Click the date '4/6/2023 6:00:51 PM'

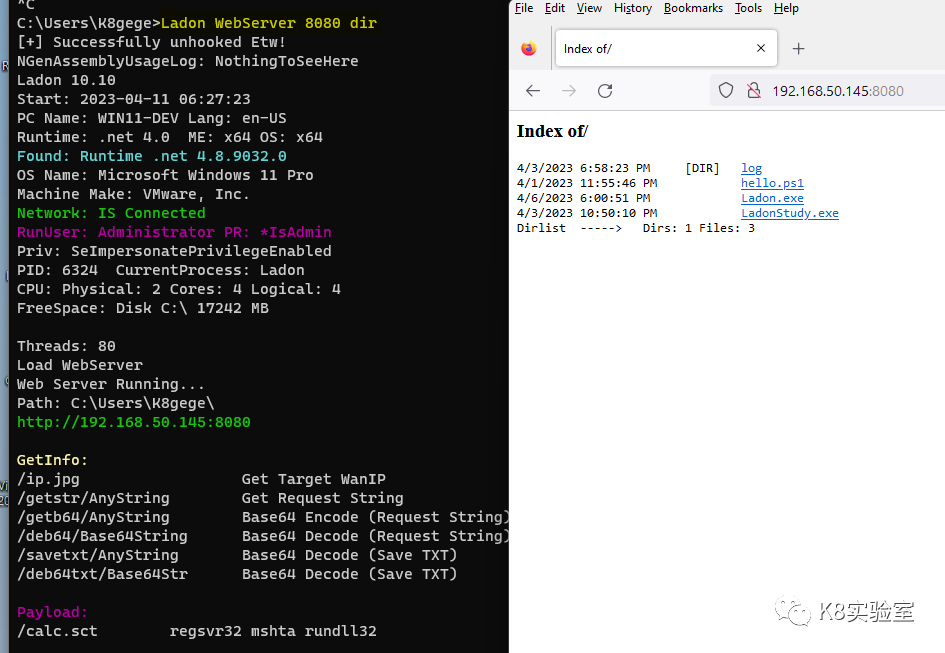(583, 198)
